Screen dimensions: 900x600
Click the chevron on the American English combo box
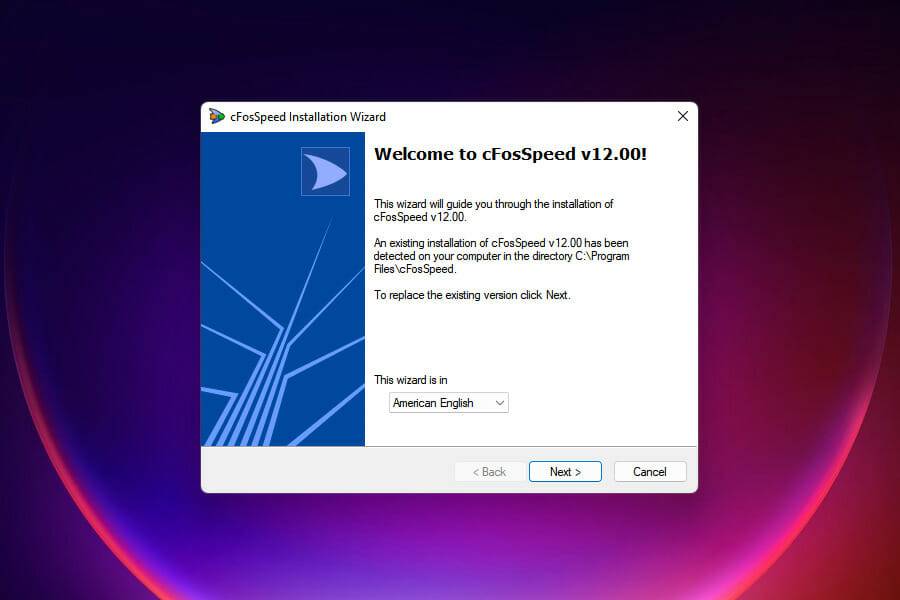click(500, 402)
